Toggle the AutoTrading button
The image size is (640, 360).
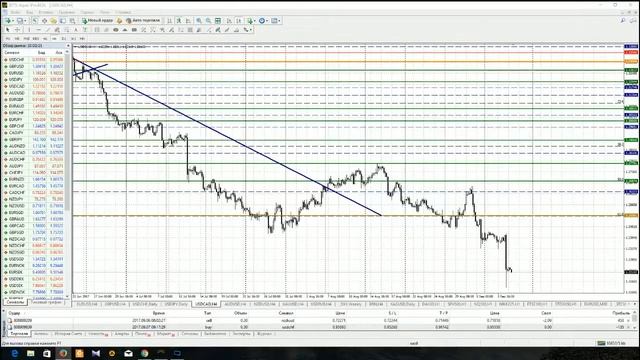[x=143, y=20]
